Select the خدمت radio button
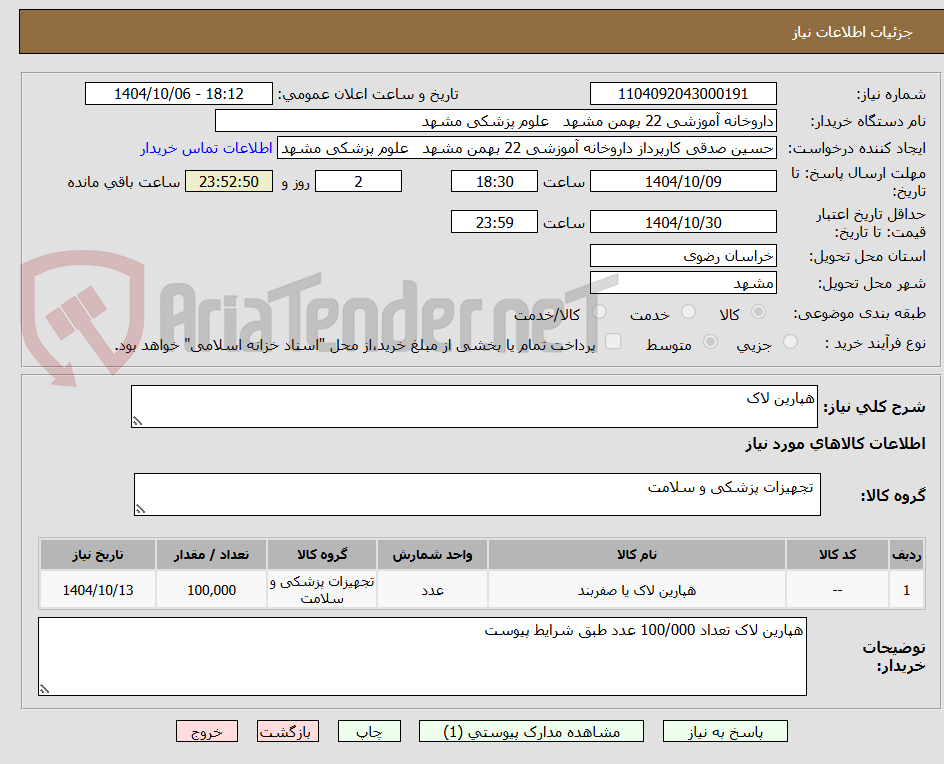The width and height of the screenshot is (944, 764). 687,312
